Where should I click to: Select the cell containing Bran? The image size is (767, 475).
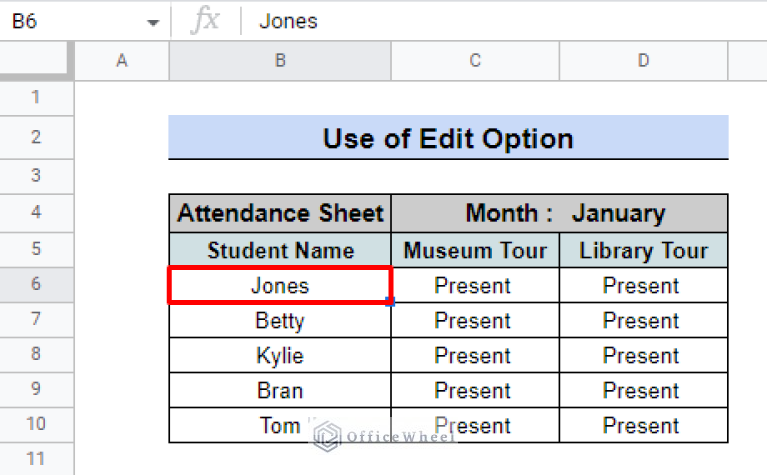click(280, 390)
